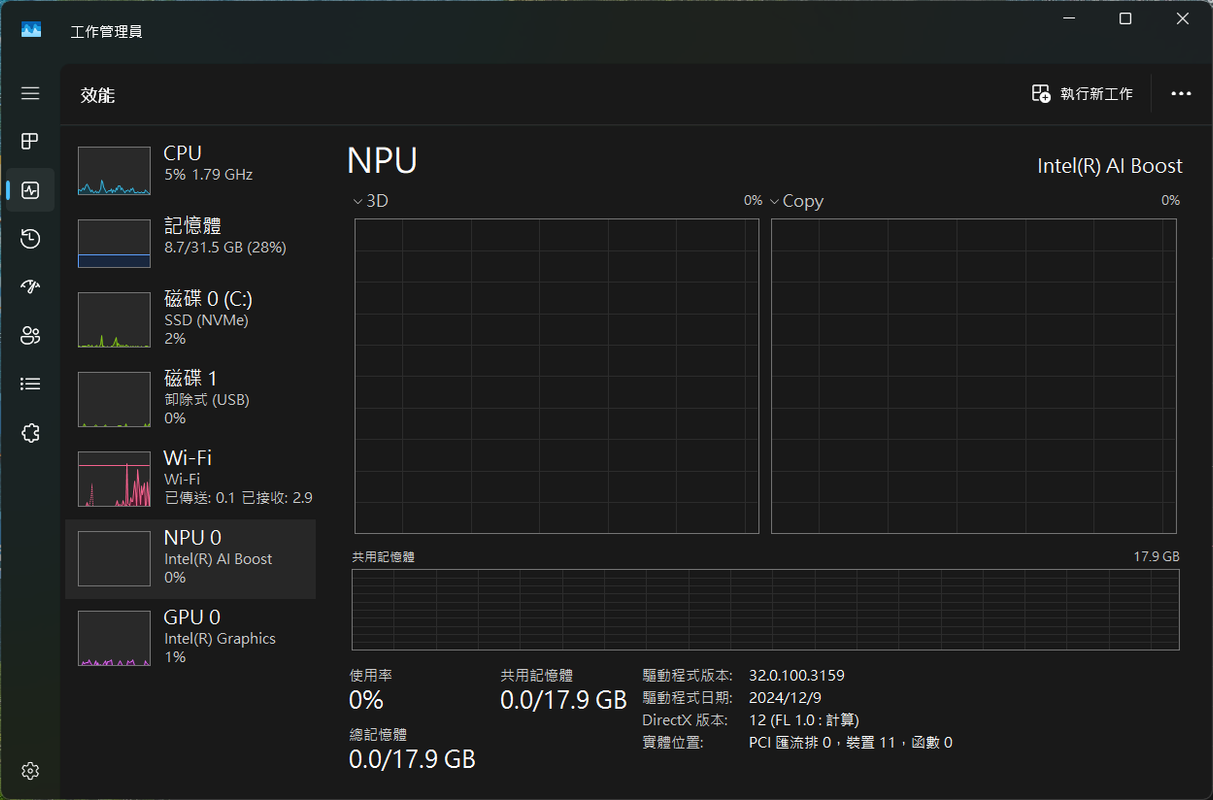
Task: Open Details list icon in sidebar
Action: 30,383
